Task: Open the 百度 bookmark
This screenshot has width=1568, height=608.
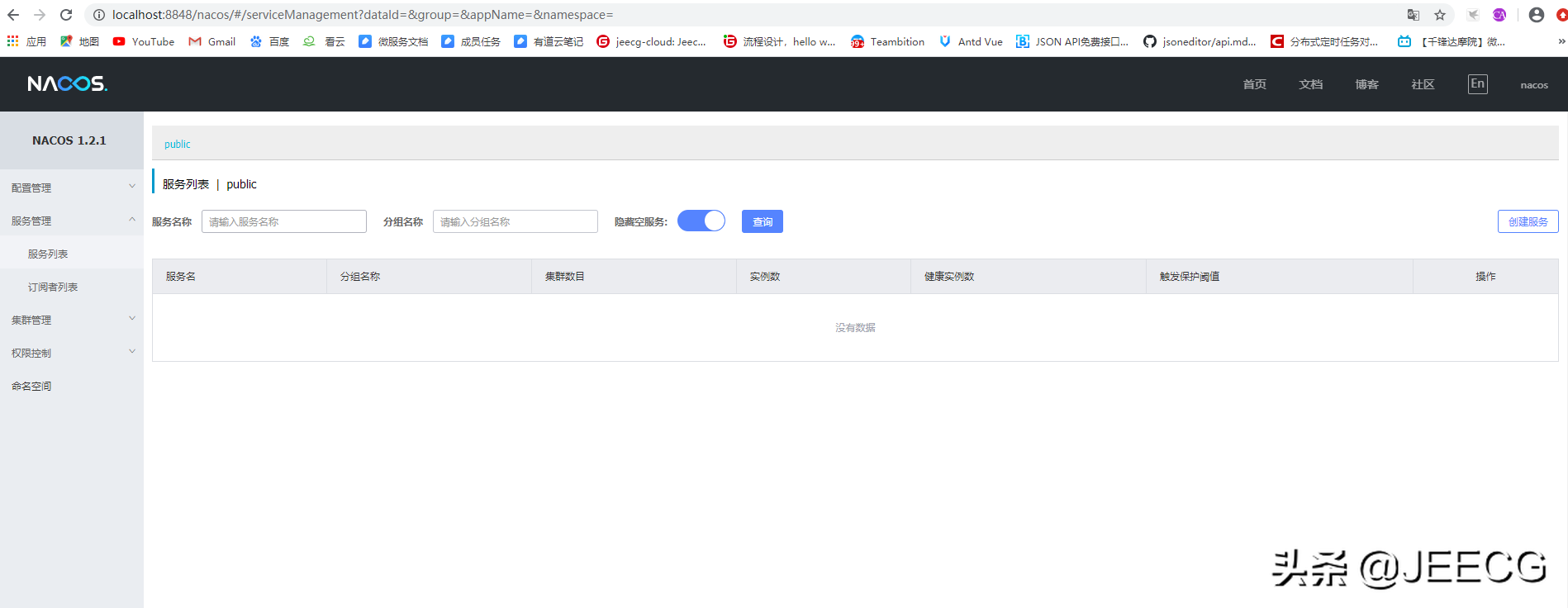Action: [x=269, y=41]
